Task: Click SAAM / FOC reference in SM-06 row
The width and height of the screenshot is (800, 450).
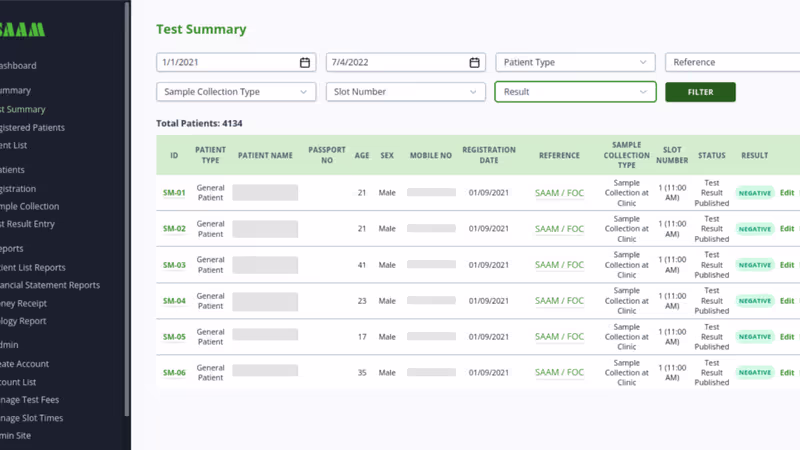Action: 559,372
